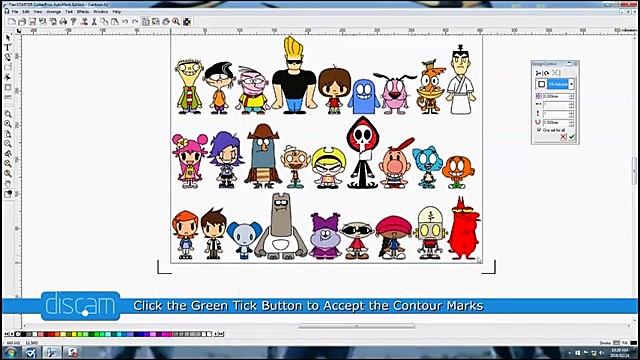
Task: Click the first 0.000mm field stepper arrows
Action: point(571,96)
